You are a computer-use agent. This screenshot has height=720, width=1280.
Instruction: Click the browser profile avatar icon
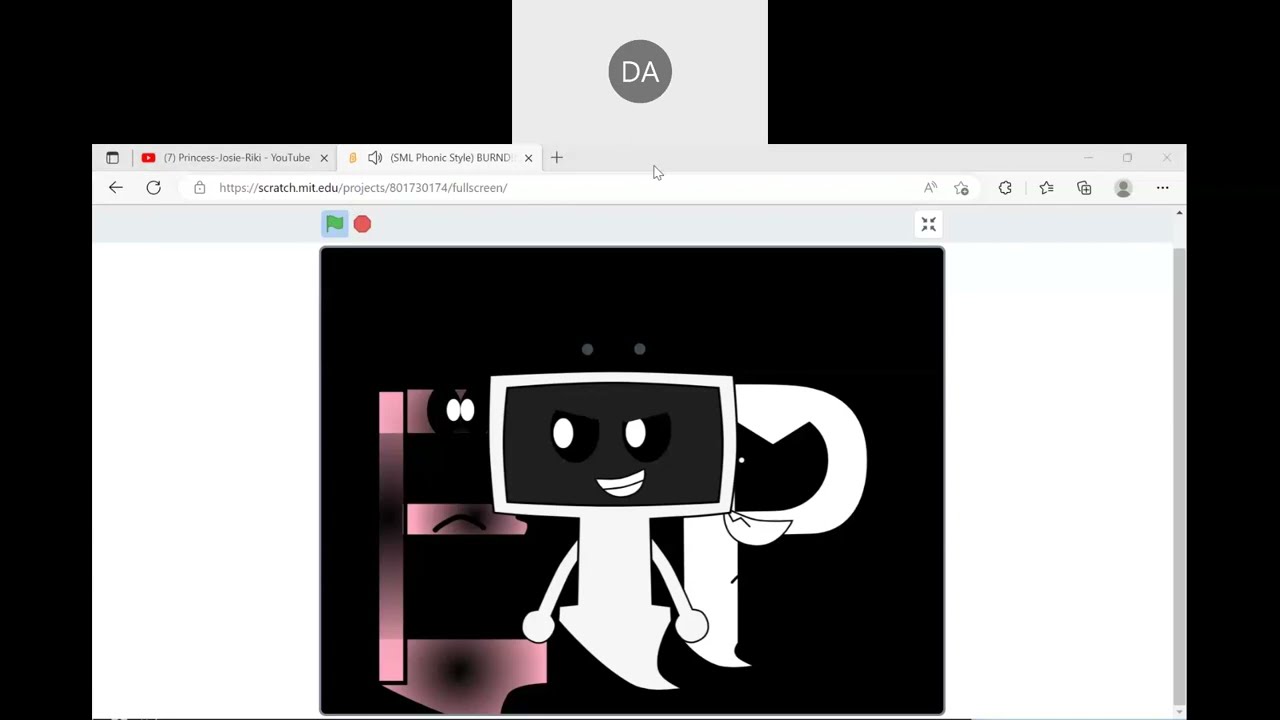pos(1123,188)
